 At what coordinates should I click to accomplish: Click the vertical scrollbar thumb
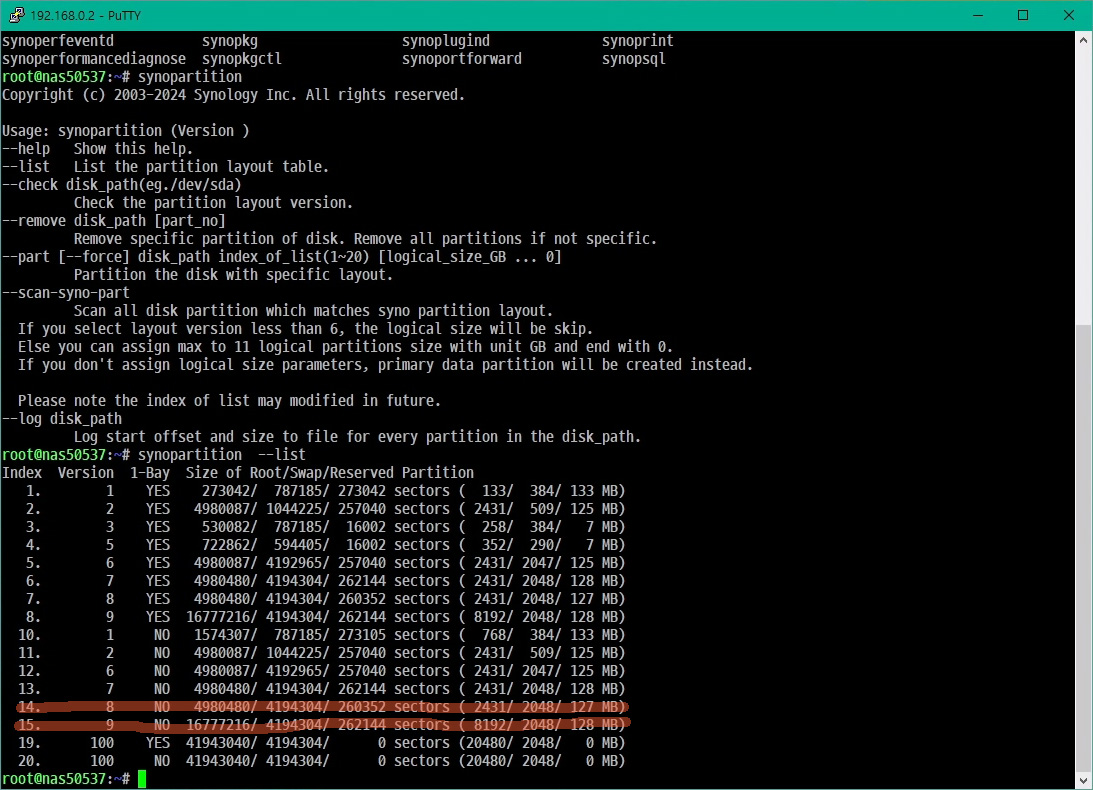pyautogui.click(x=1084, y=548)
